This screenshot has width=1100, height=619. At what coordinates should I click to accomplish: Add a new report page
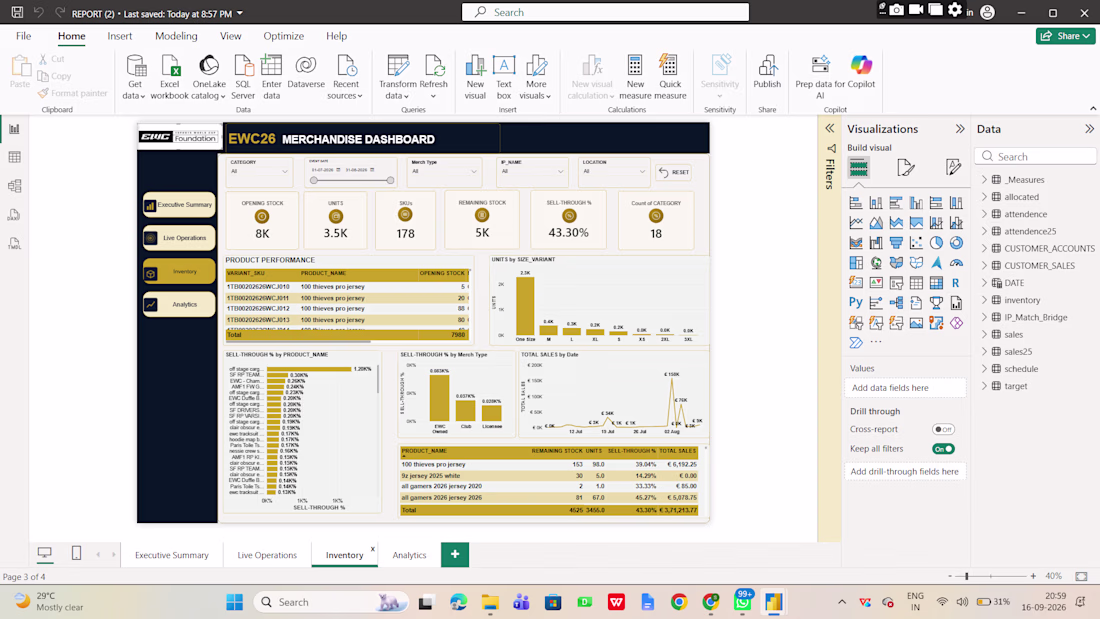(455, 554)
